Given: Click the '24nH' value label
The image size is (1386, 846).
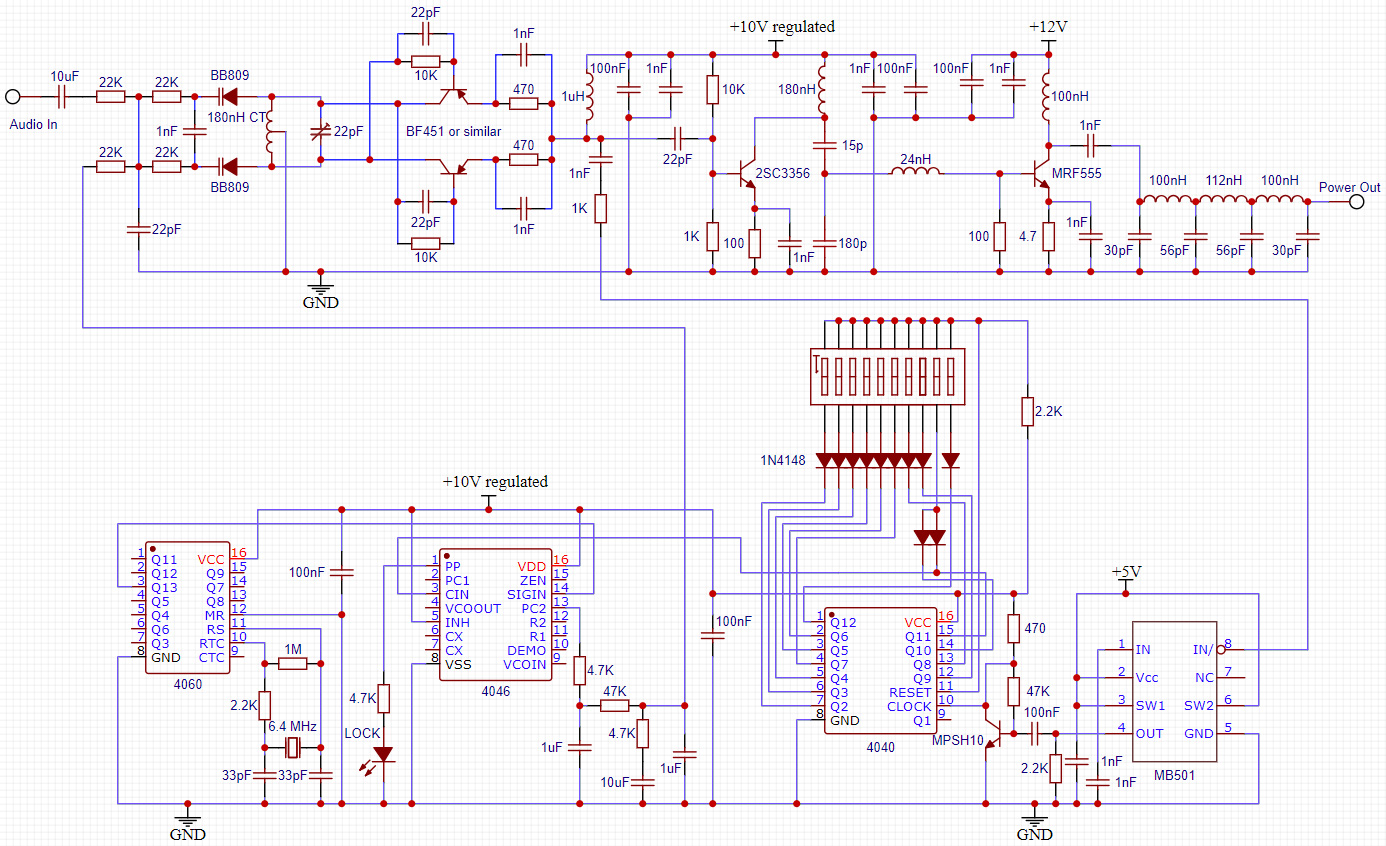Looking at the screenshot, I should pos(915,158).
